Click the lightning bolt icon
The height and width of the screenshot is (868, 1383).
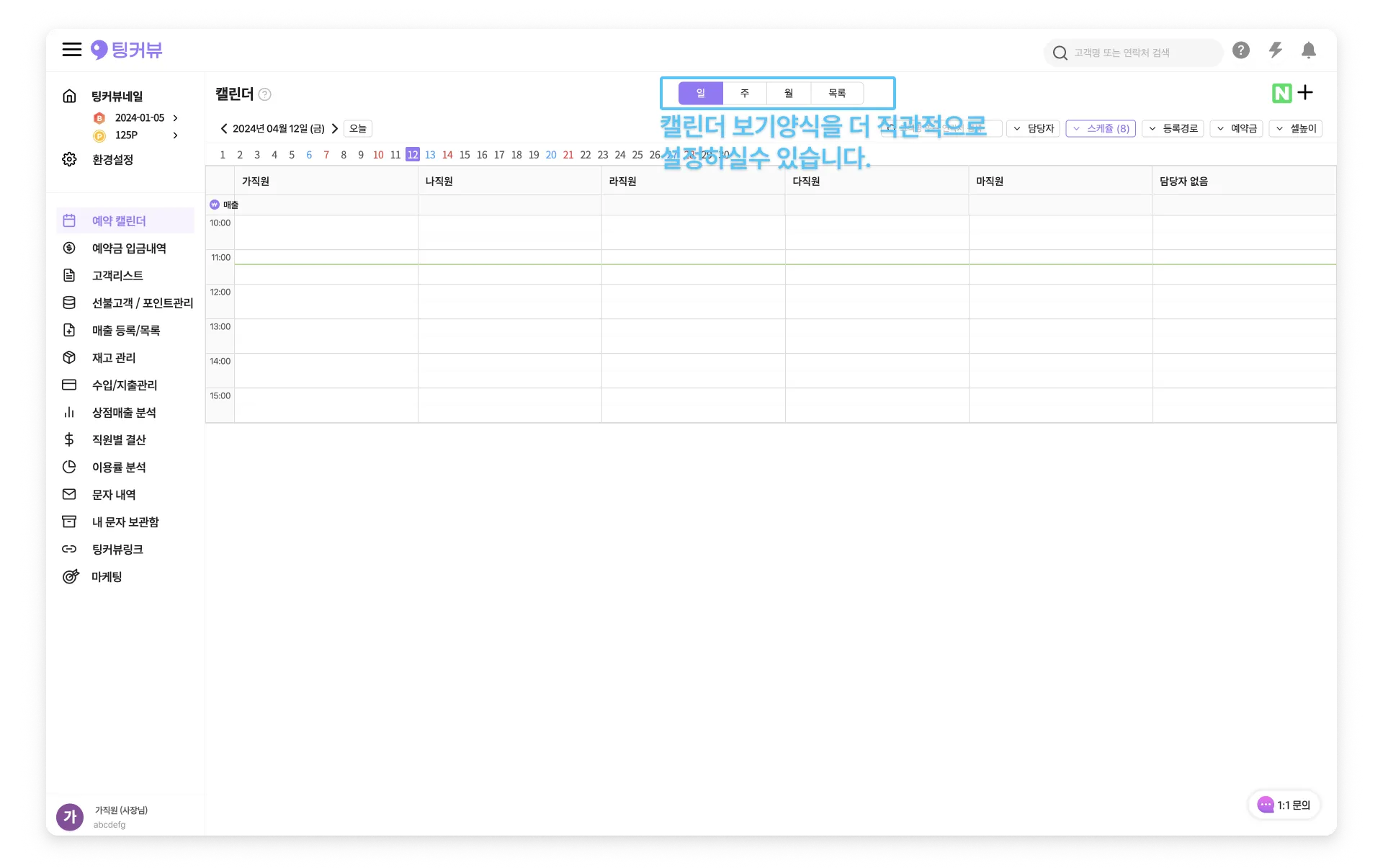pyautogui.click(x=1275, y=50)
